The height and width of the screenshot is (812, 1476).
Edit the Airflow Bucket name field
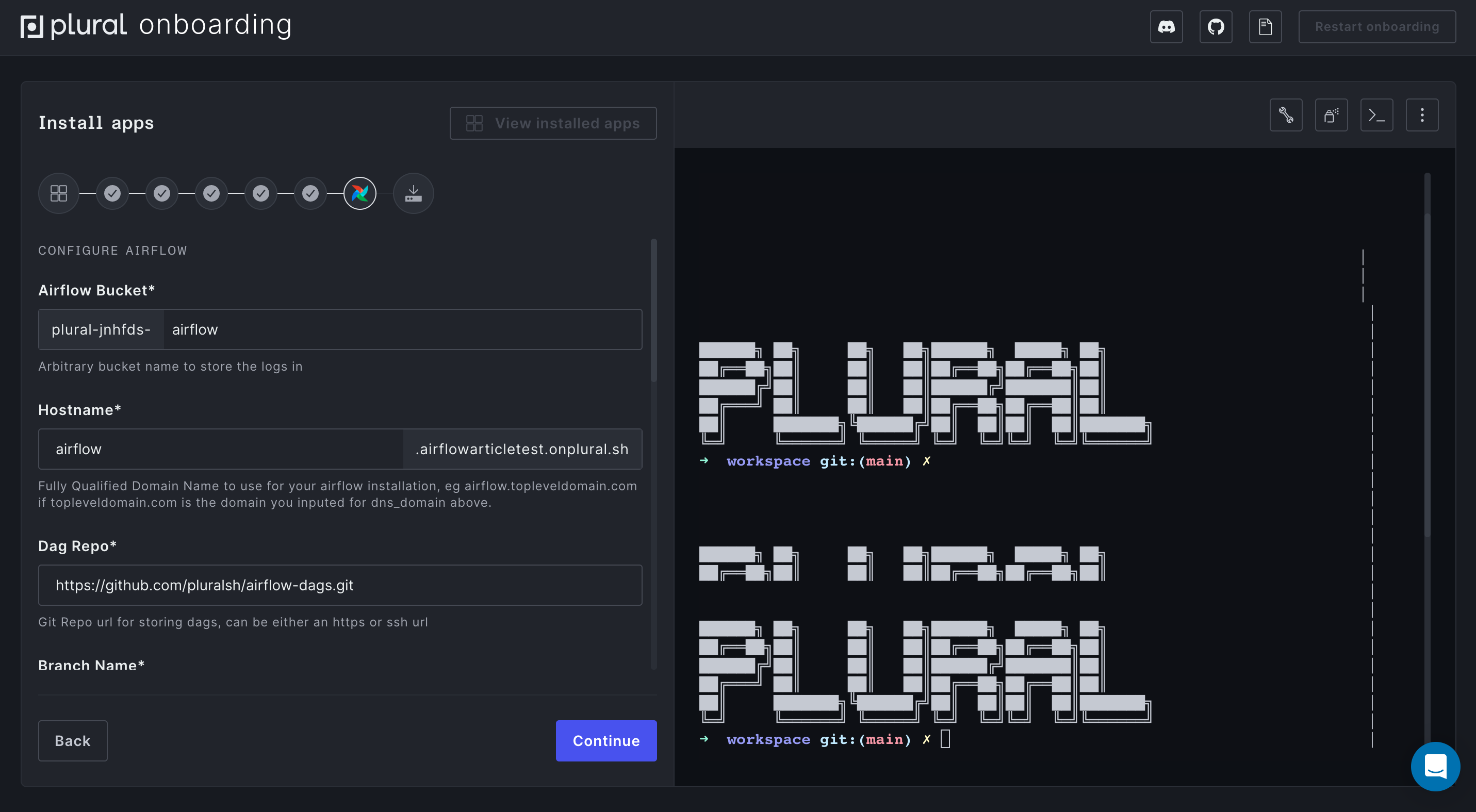pyautogui.click(x=402, y=329)
